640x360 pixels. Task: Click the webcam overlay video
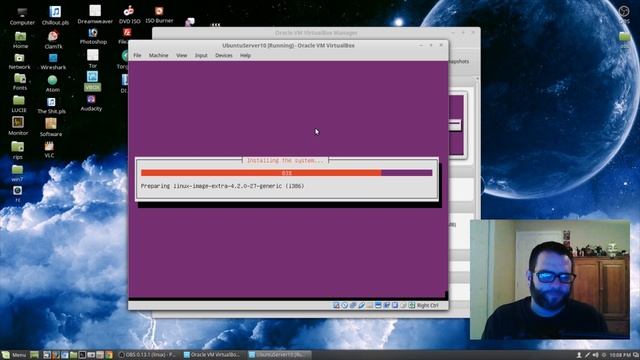(550, 280)
